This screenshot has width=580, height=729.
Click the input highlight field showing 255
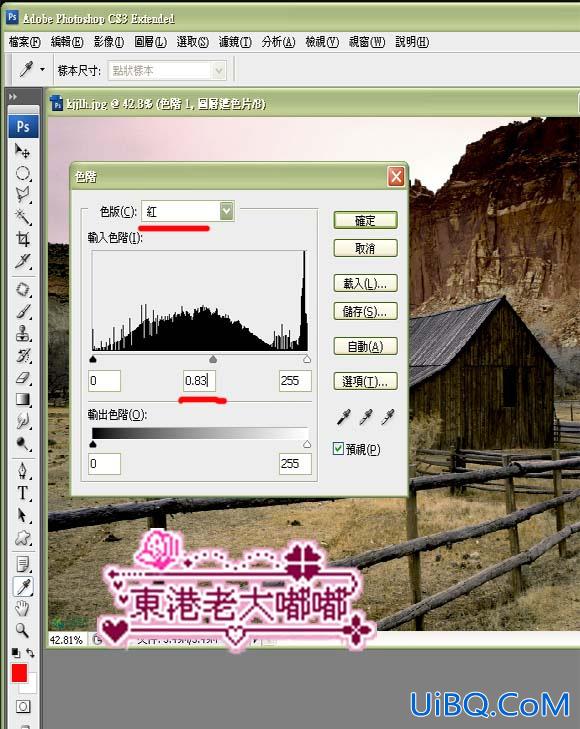click(295, 381)
